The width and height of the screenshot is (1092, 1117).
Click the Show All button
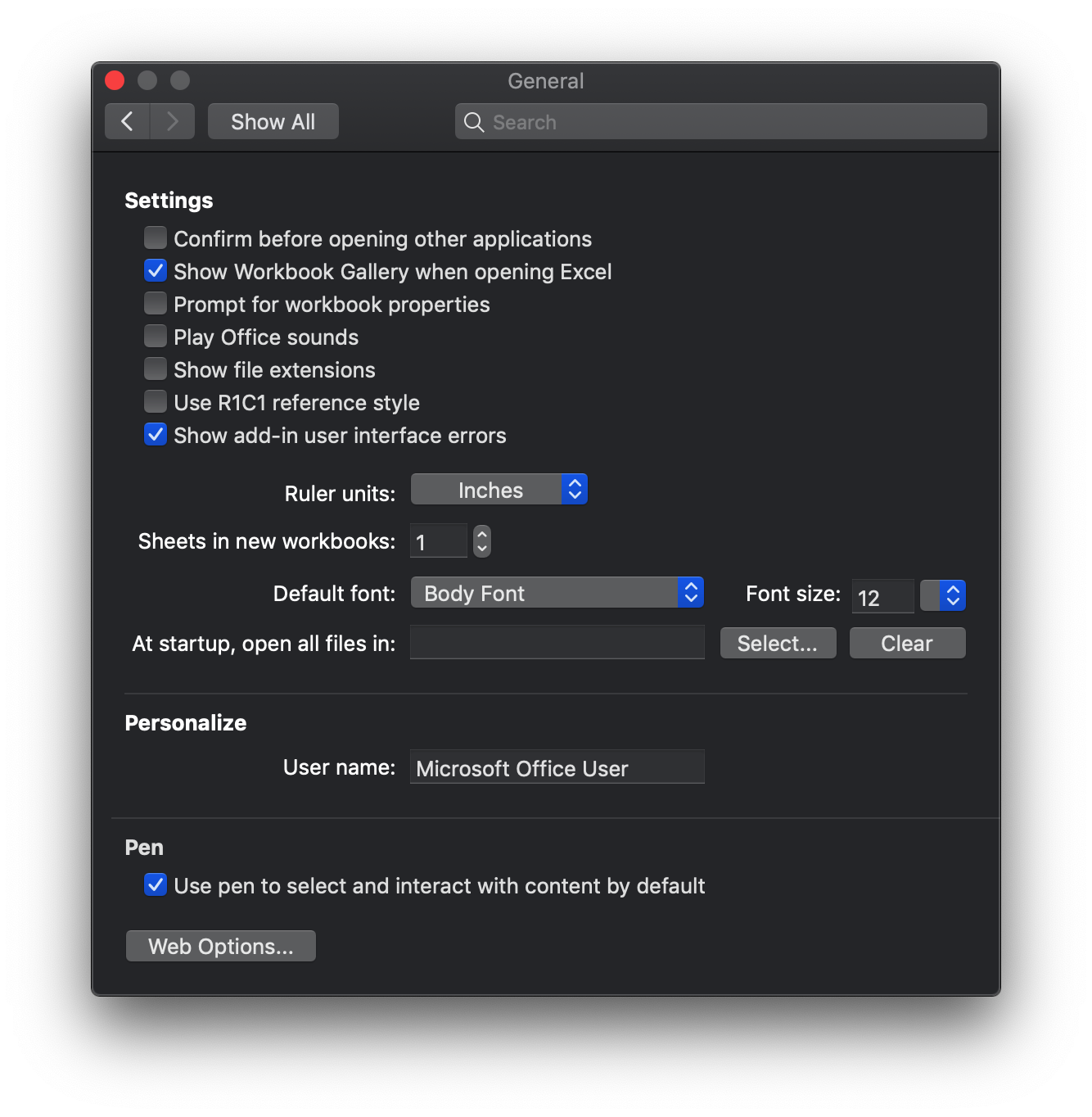(x=273, y=121)
